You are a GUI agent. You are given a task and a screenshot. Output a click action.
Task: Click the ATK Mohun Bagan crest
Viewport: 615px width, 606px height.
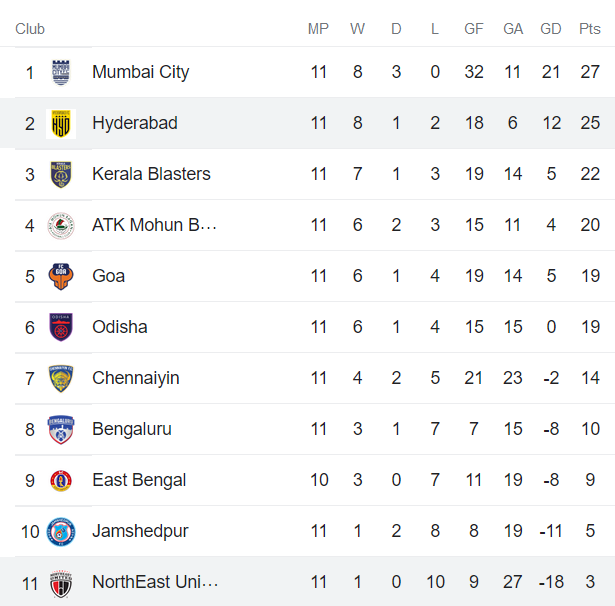pos(62,225)
